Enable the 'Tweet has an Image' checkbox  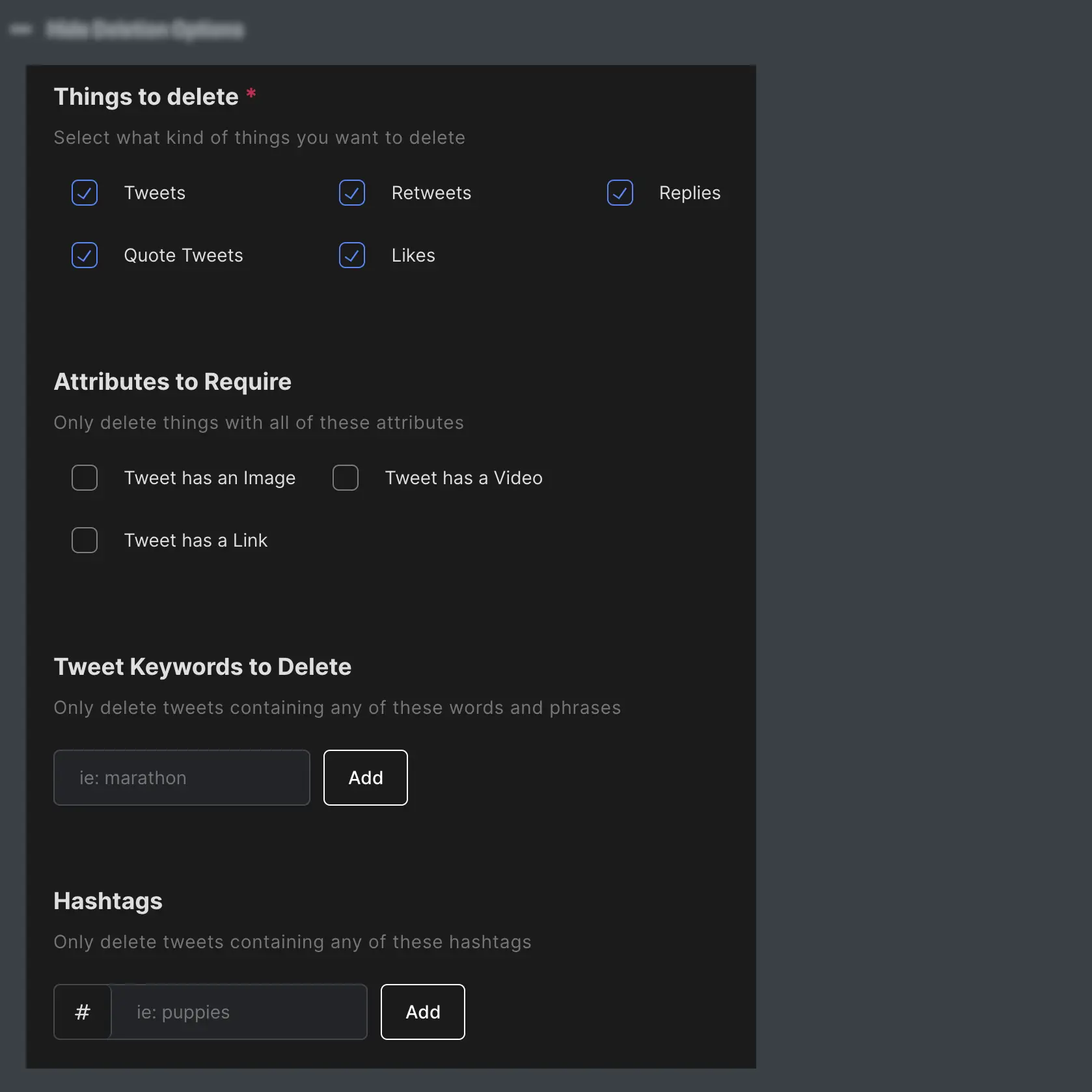pyautogui.click(x=85, y=478)
